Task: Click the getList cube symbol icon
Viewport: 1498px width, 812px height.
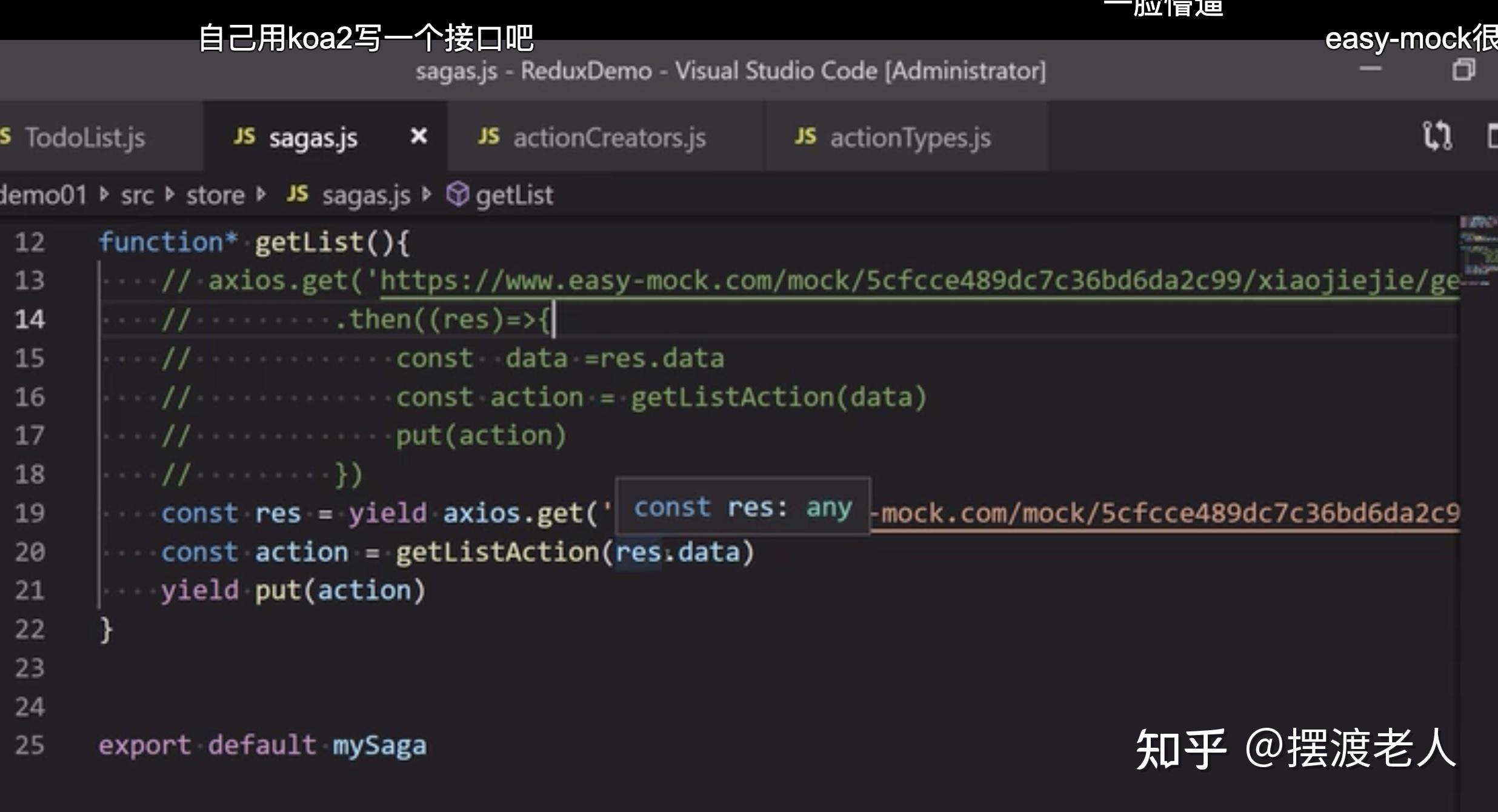Action: click(458, 195)
